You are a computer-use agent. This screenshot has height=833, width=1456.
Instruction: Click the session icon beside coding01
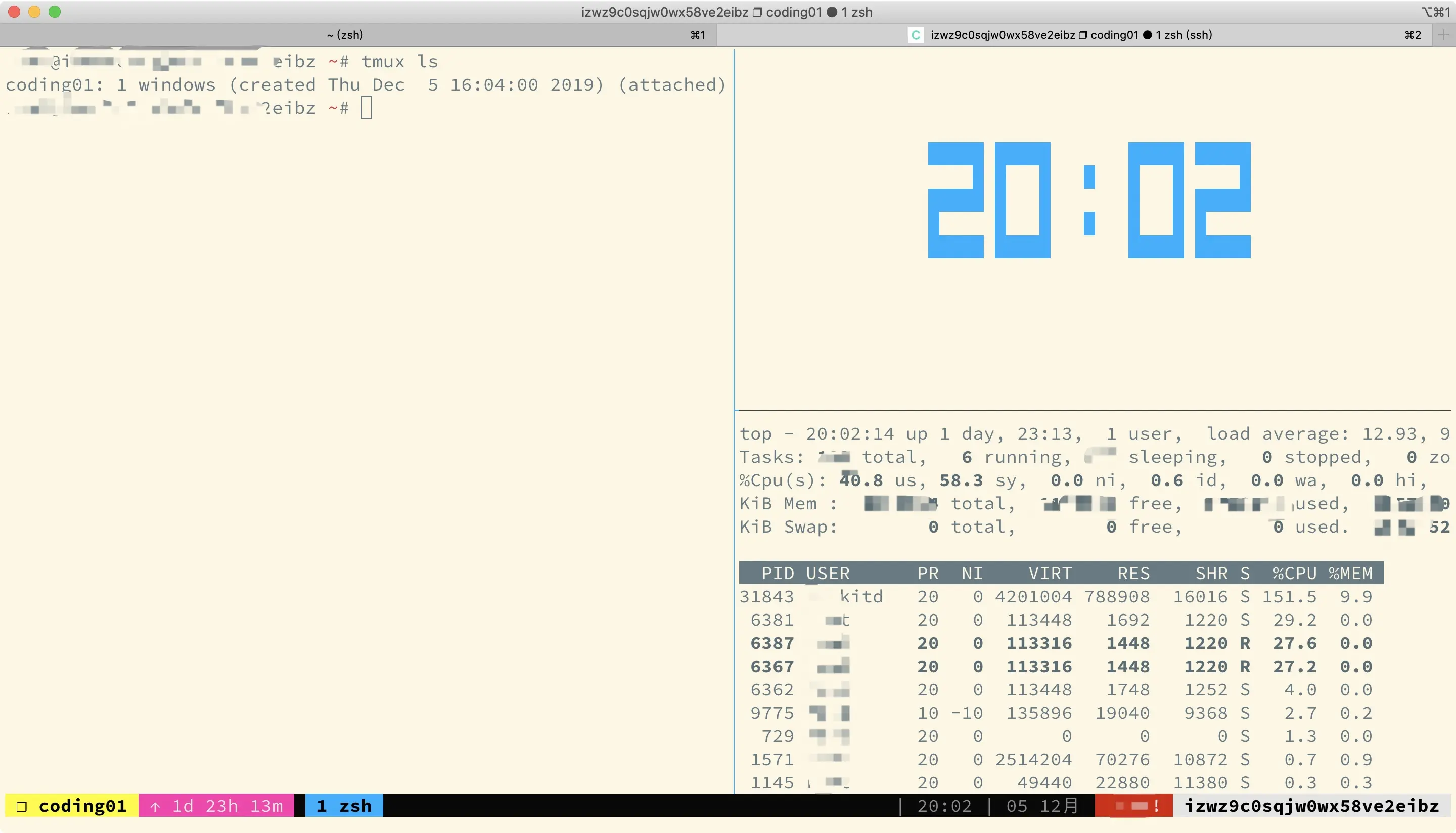click(22, 806)
